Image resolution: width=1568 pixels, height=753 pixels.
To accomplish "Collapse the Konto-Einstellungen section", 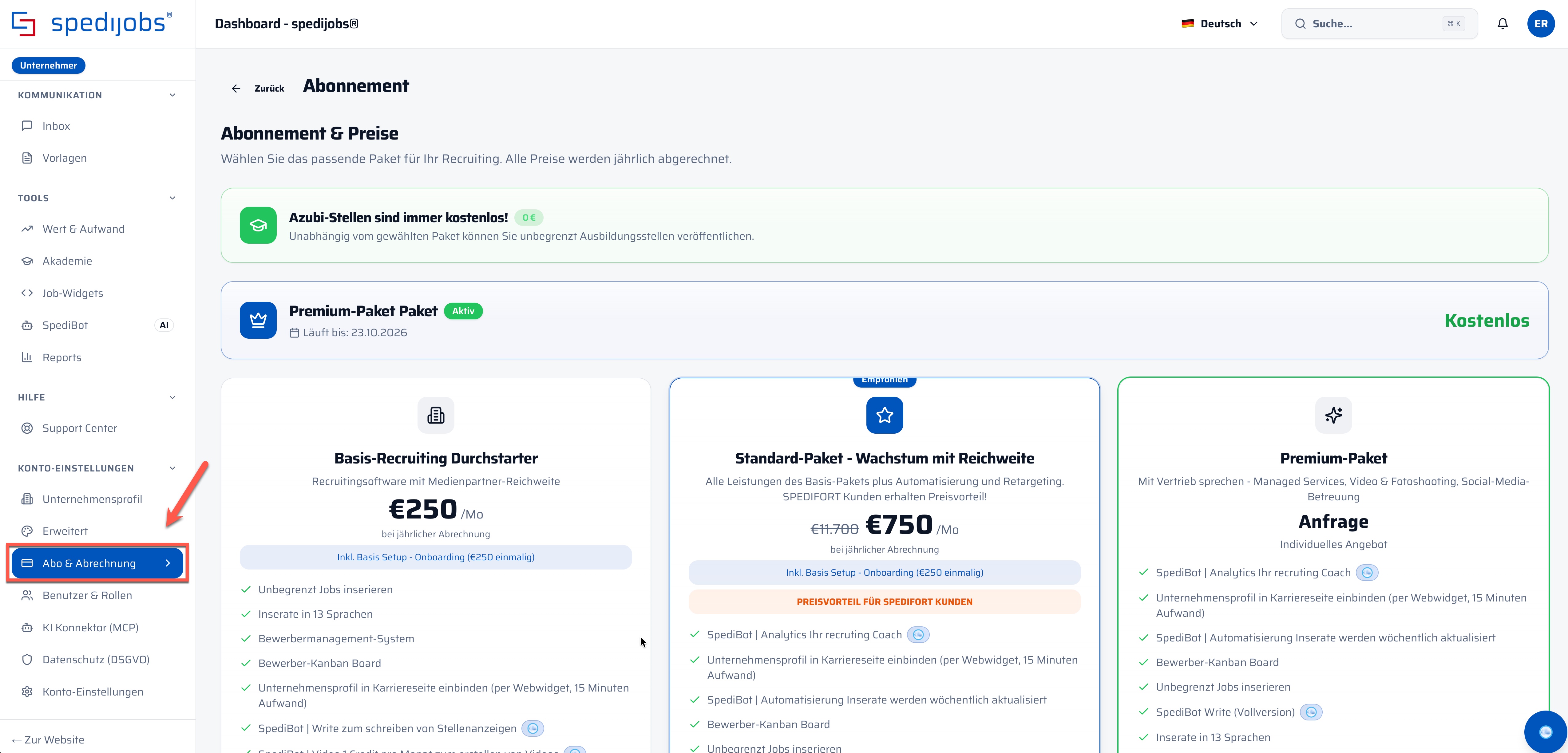I will click(x=172, y=468).
